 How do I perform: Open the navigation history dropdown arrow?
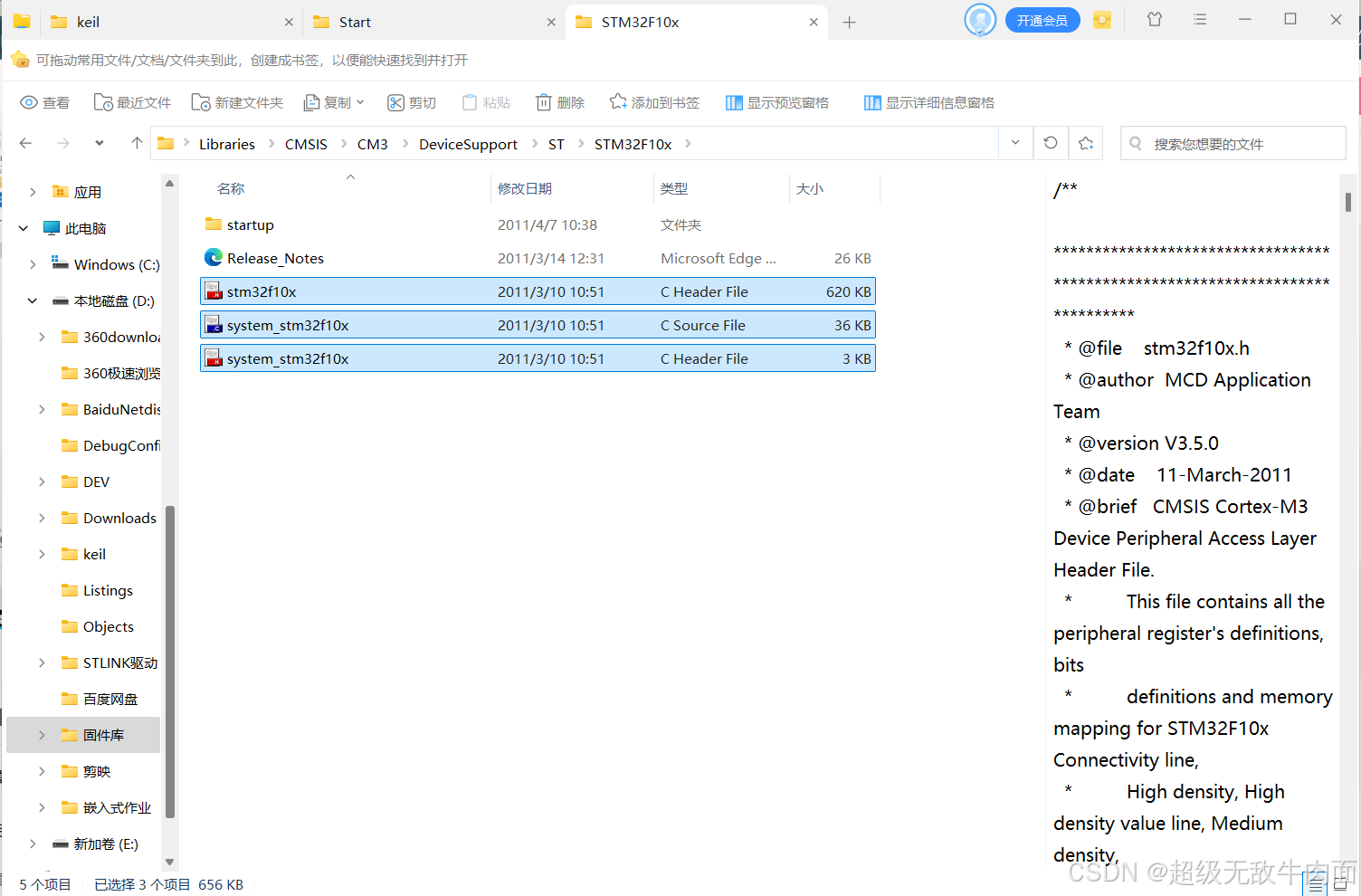click(99, 143)
